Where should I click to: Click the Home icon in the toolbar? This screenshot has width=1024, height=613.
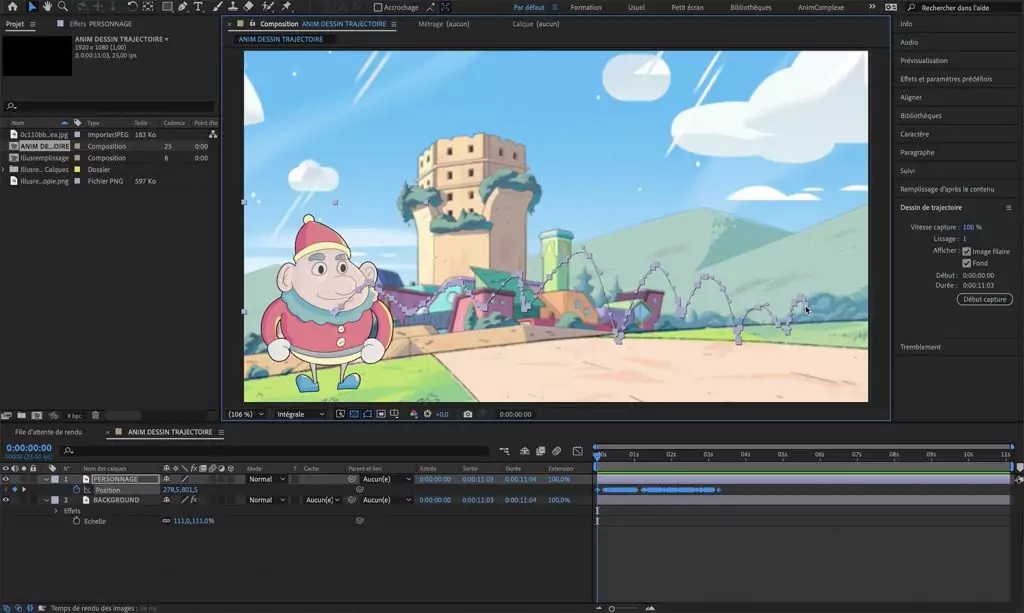coord(12,7)
